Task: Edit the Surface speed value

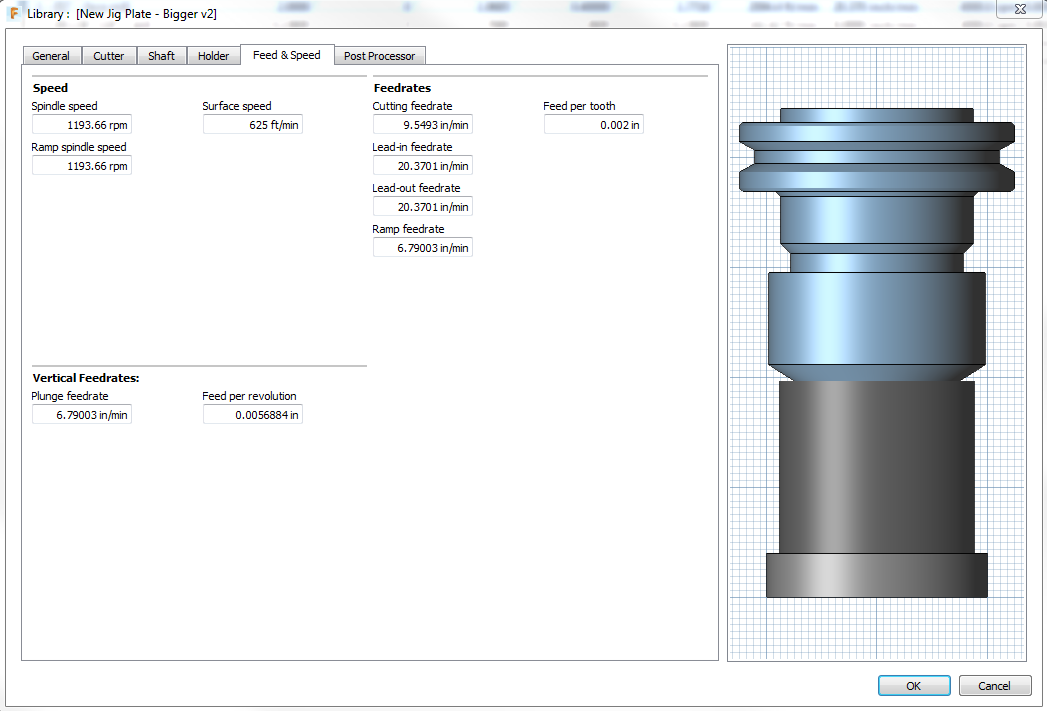Action: point(252,125)
